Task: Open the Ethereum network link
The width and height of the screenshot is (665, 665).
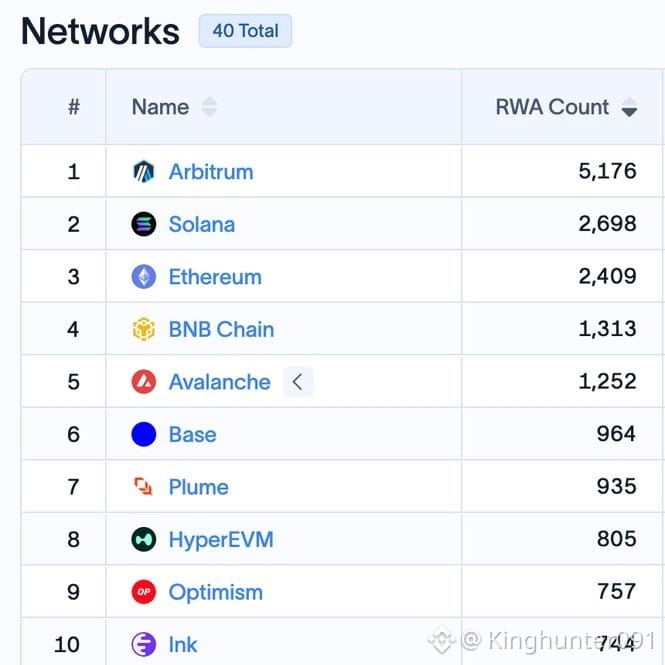Action: click(215, 277)
